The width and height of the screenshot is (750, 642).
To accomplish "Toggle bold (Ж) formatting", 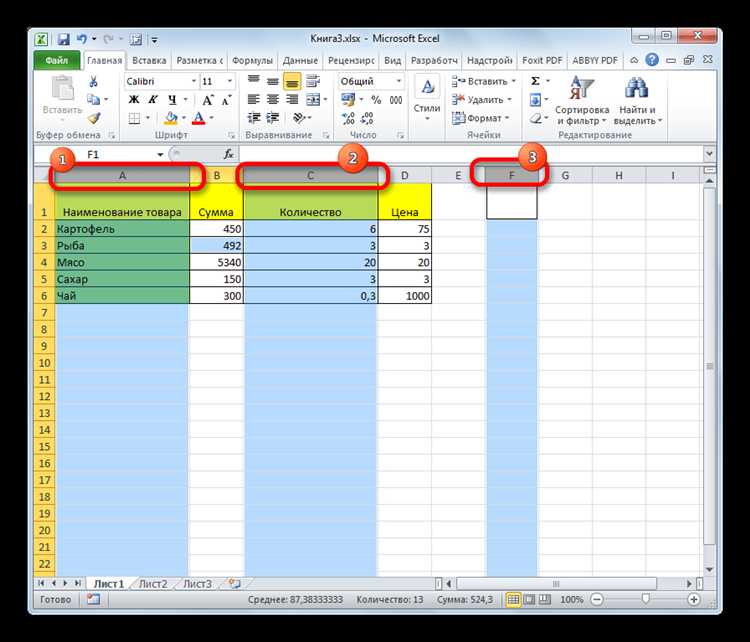I will pos(134,100).
